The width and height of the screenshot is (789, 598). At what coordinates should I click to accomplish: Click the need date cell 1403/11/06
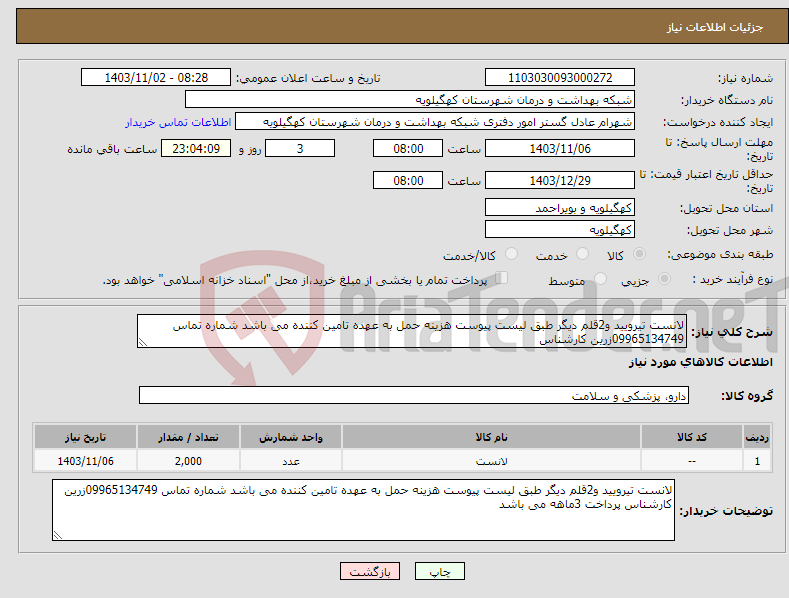tap(86, 461)
